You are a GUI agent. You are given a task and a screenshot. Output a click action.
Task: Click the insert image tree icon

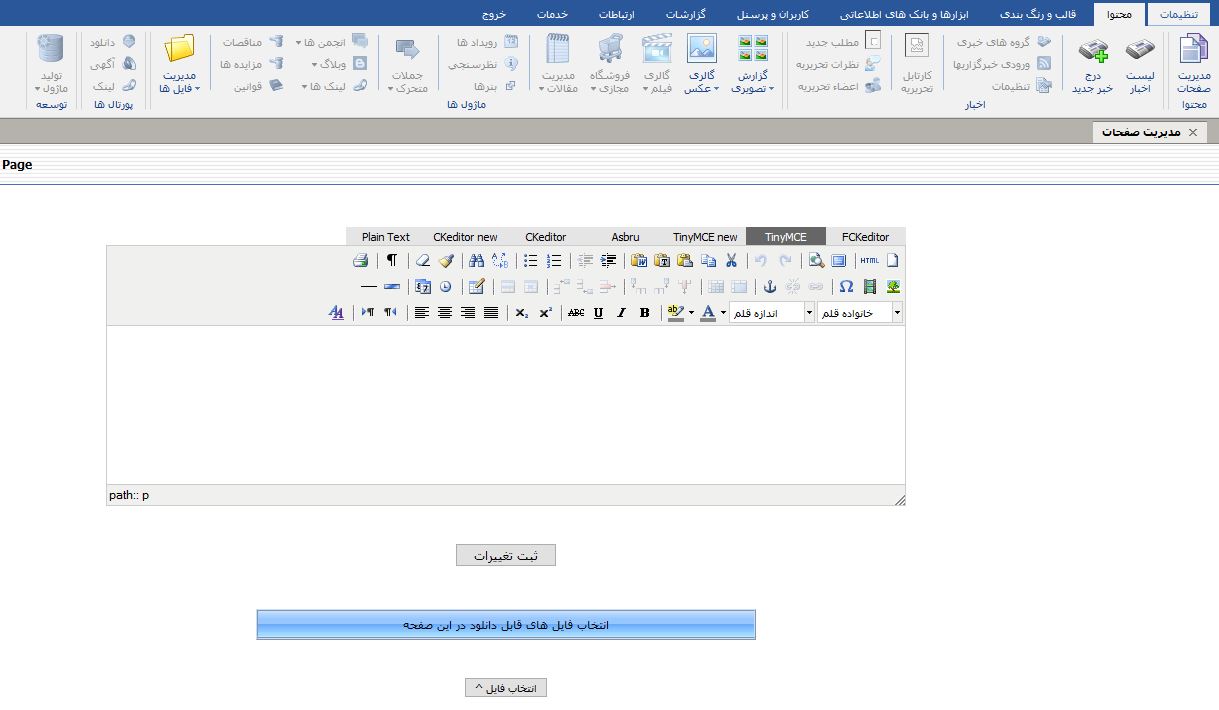pyautogui.click(x=893, y=287)
